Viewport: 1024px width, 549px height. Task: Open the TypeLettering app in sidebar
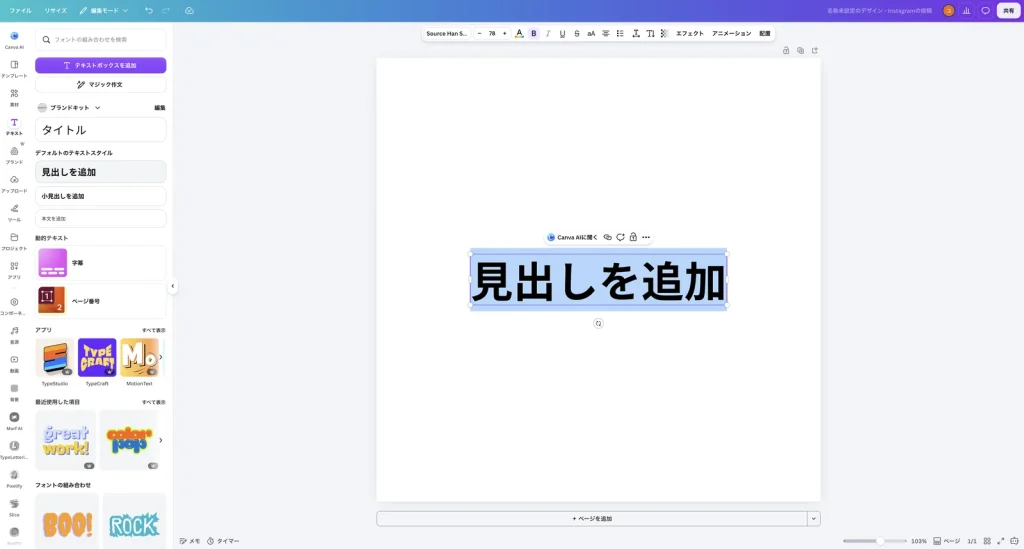point(14,449)
